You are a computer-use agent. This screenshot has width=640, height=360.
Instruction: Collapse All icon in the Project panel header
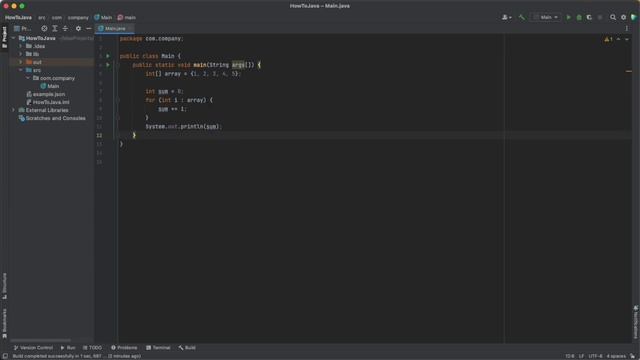(x=65, y=29)
